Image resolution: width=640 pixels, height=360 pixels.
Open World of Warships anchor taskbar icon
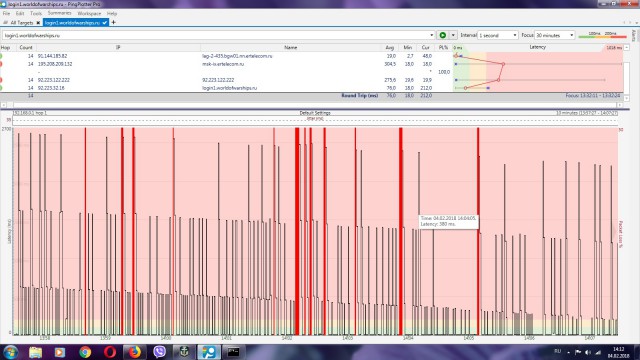[x=184, y=352]
